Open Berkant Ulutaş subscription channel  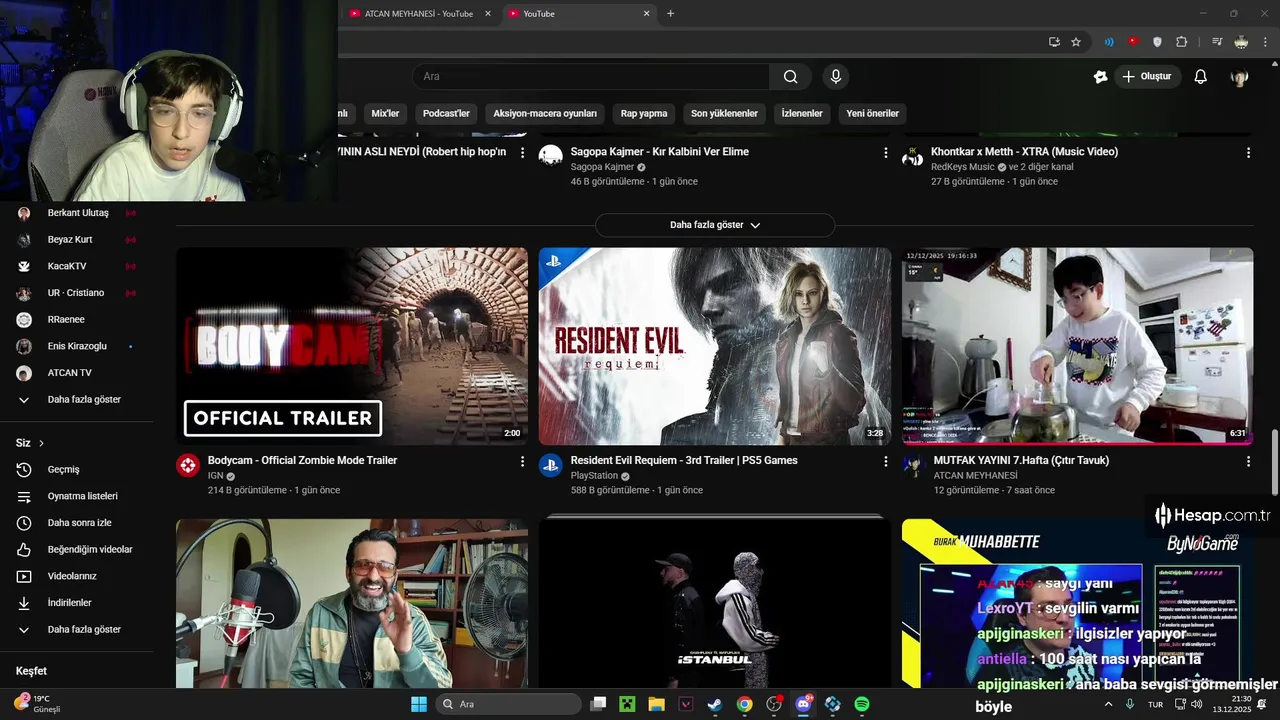tap(76, 213)
